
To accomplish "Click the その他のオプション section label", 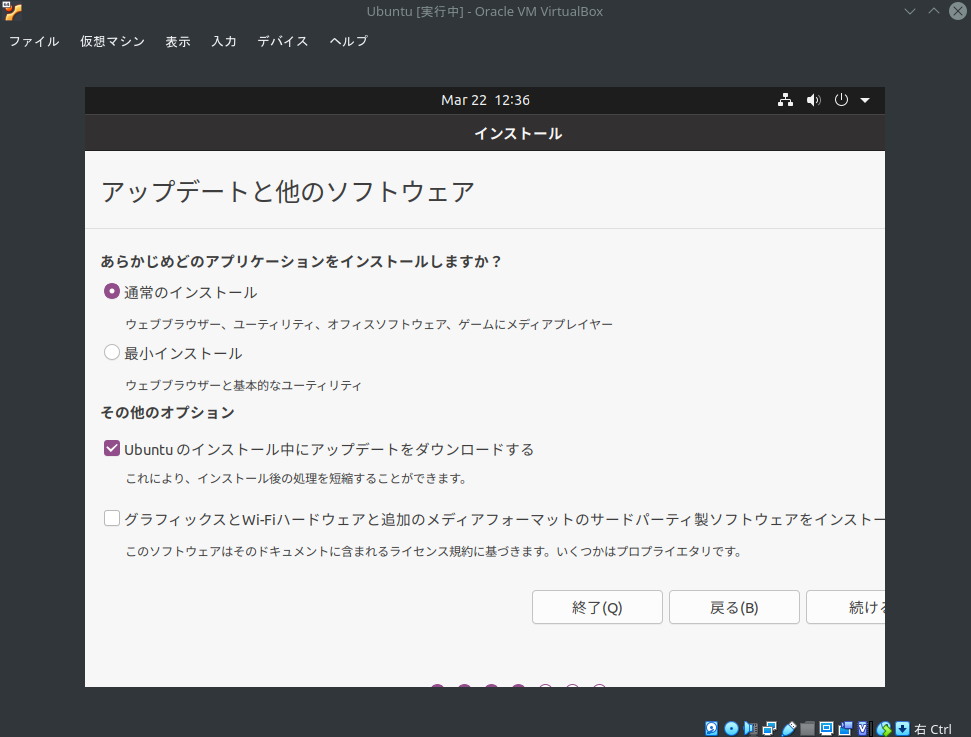I will pyautogui.click(x=168, y=412).
